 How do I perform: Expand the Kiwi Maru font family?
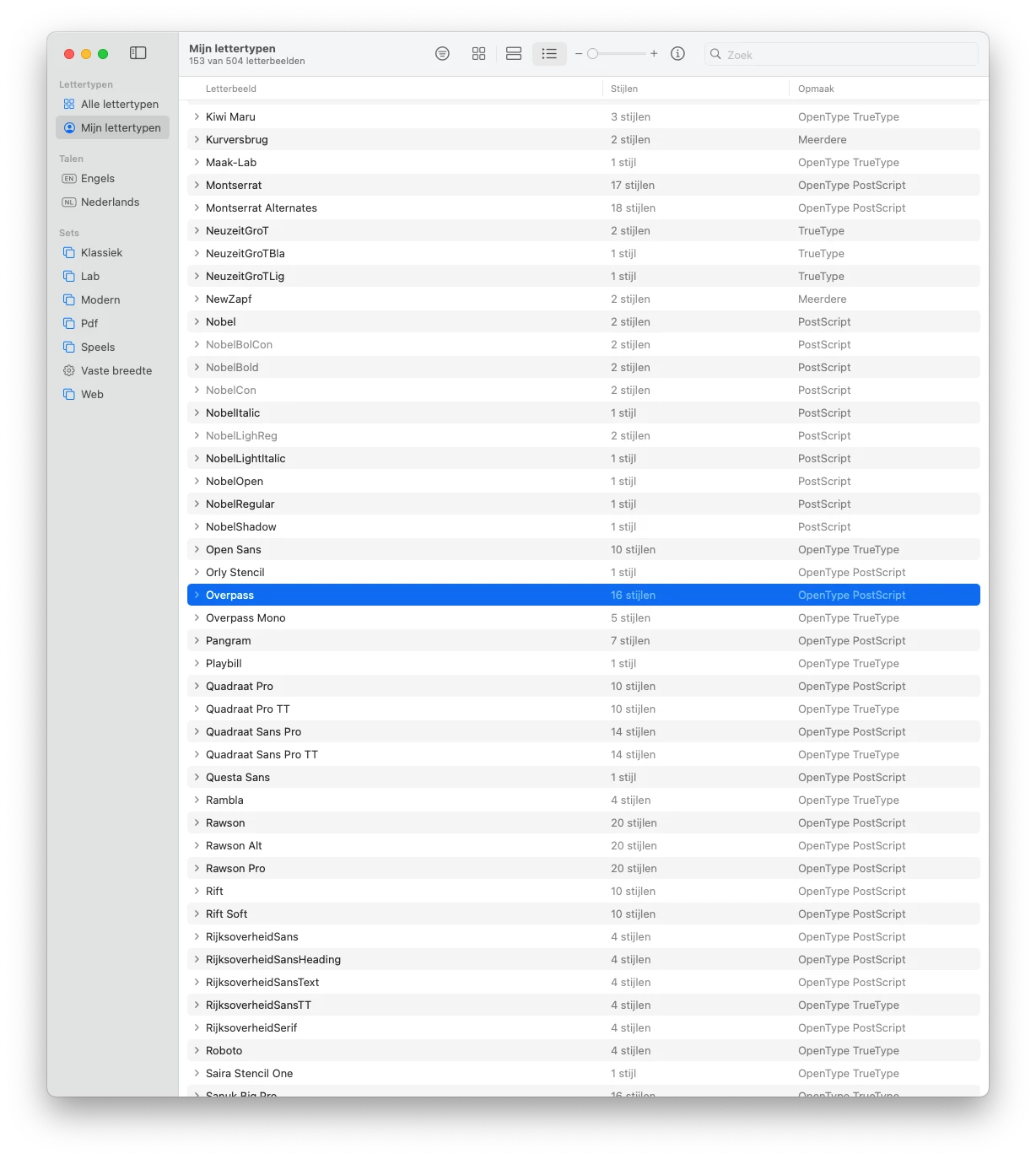[197, 116]
